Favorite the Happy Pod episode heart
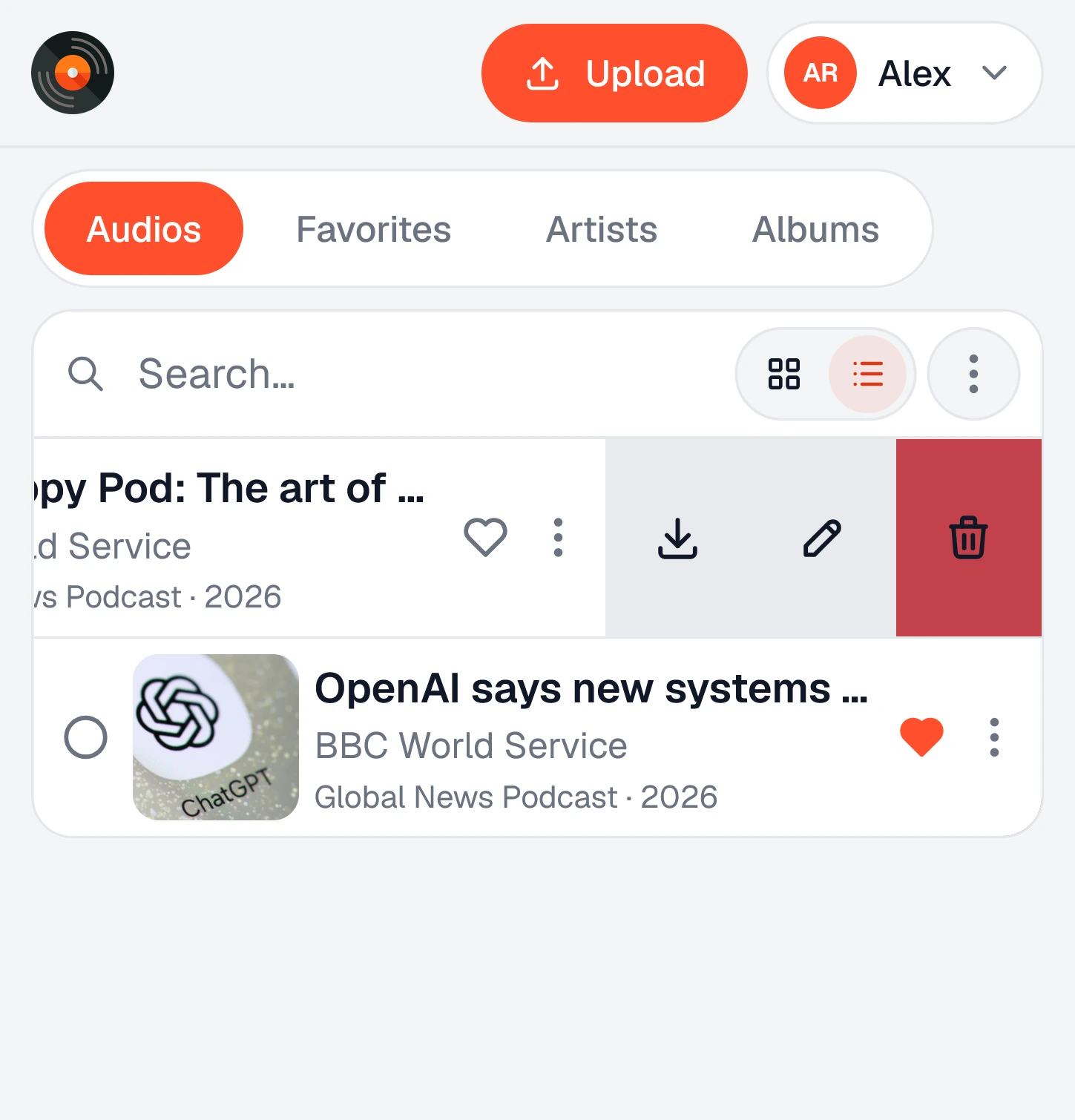This screenshot has width=1075, height=1120. [485, 537]
